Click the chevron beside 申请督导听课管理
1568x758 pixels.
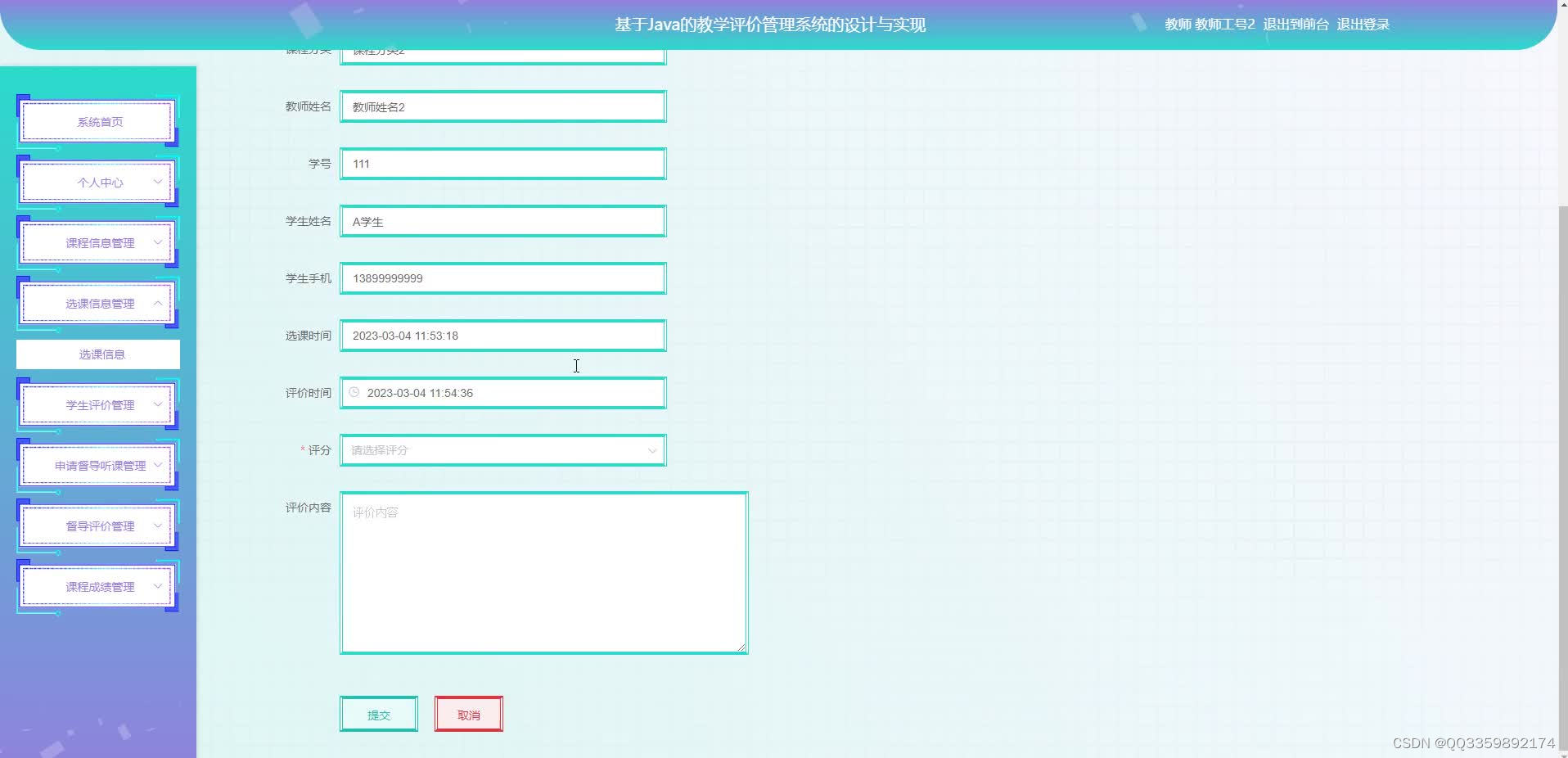click(x=158, y=465)
